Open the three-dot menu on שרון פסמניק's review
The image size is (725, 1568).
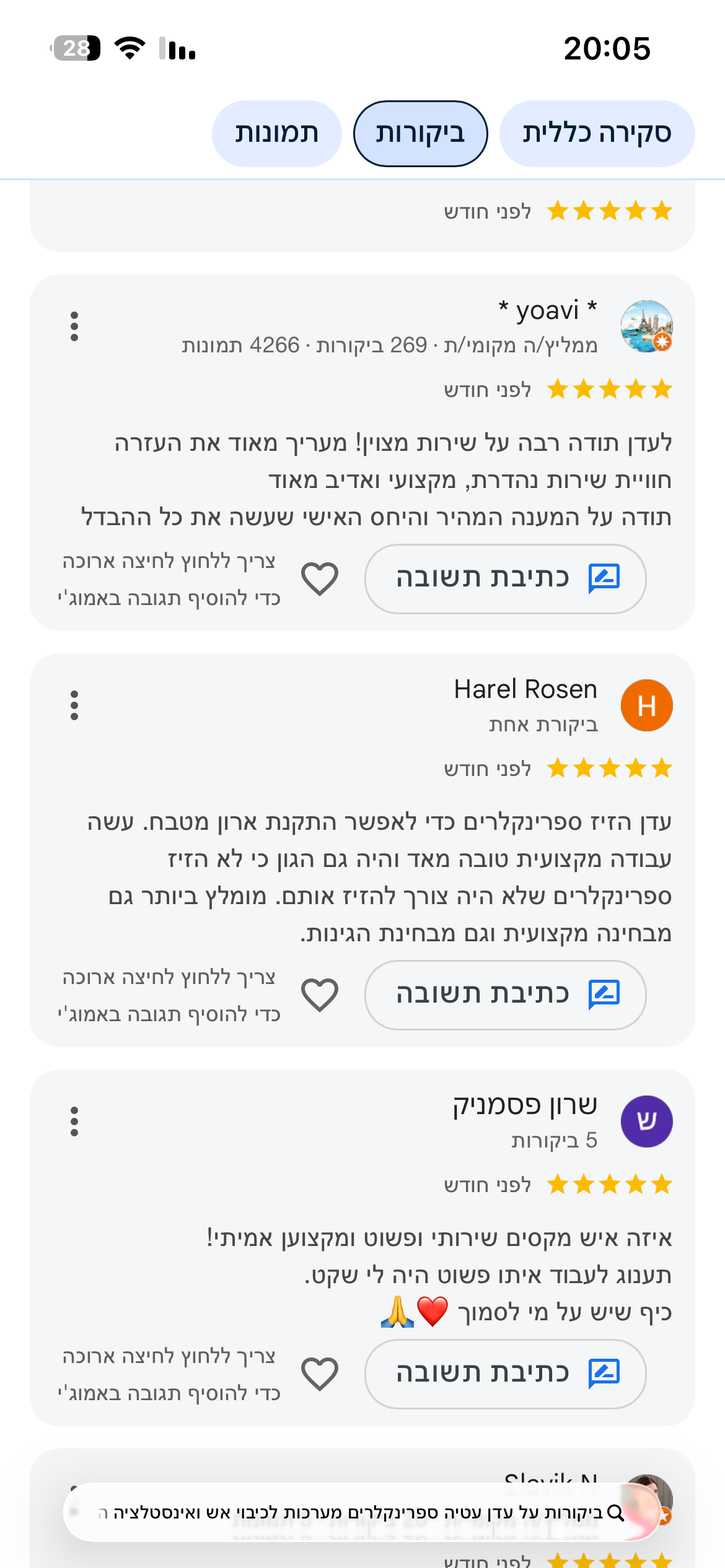click(x=74, y=1122)
